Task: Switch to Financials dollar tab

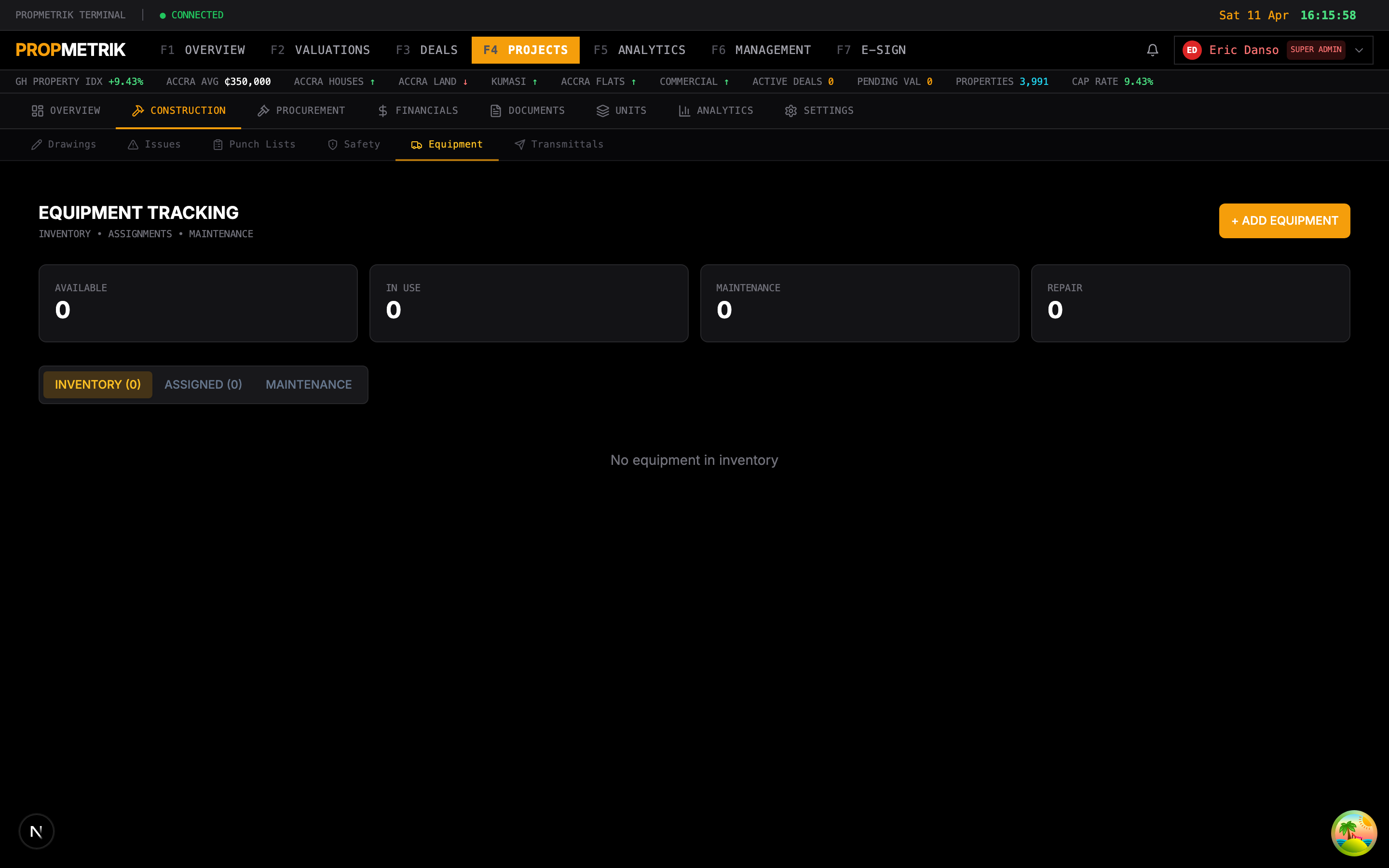Action: click(x=418, y=111)
